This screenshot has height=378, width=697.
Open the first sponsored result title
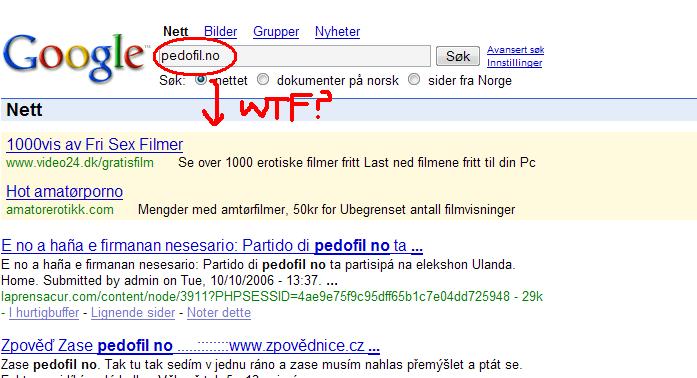coord(95,145)
